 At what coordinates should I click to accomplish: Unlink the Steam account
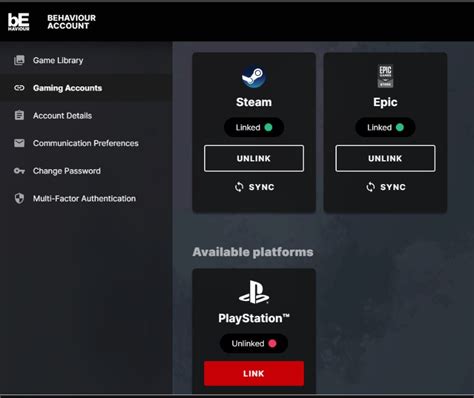click(254, 158)
